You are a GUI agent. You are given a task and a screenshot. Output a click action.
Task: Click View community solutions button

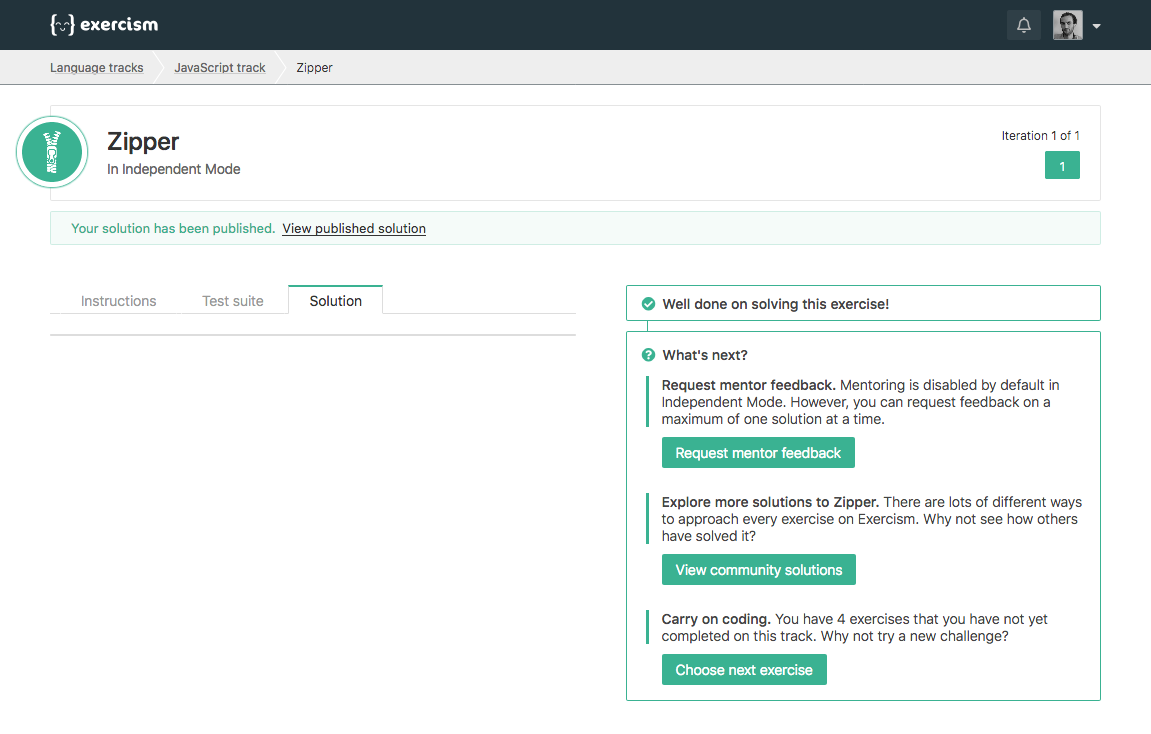tap(758, 569)
